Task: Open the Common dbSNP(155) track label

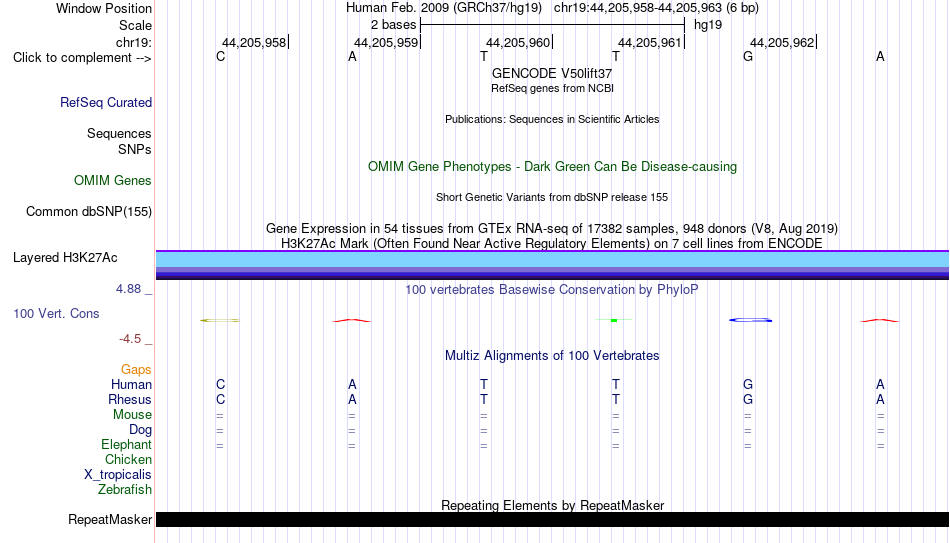Action: coord(89,212)
